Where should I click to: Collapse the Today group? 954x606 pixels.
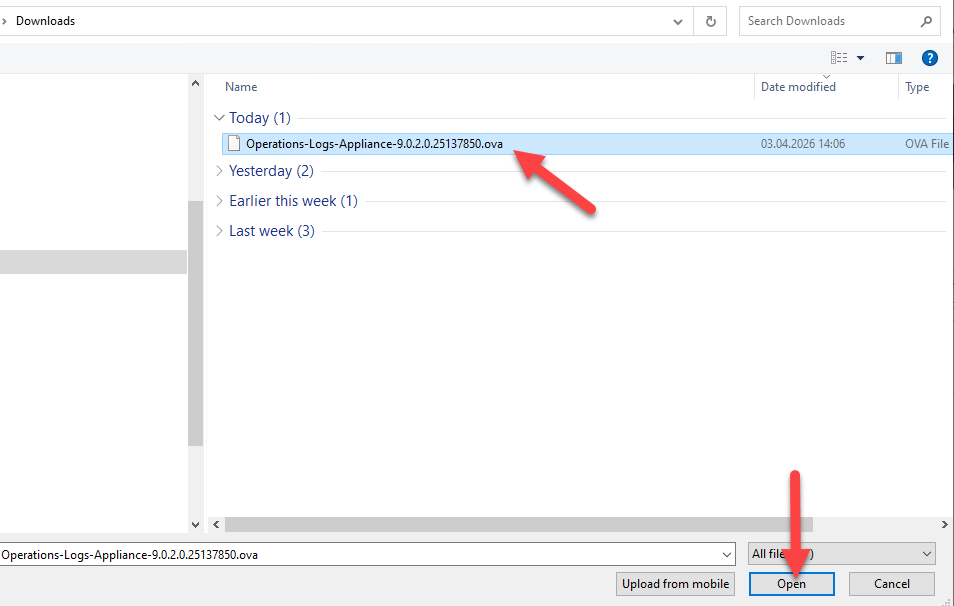[x=219, y=118]
